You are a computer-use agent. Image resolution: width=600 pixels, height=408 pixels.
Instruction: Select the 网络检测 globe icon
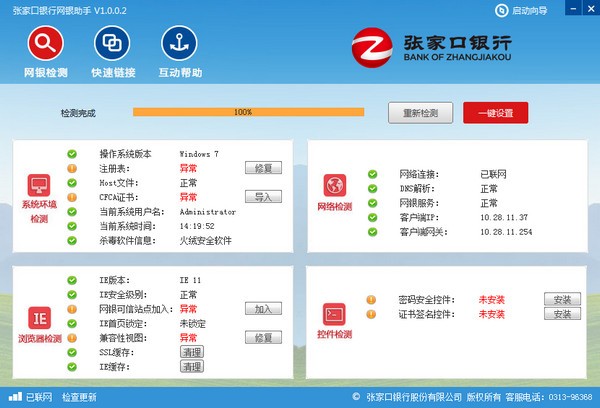point(335,185)
